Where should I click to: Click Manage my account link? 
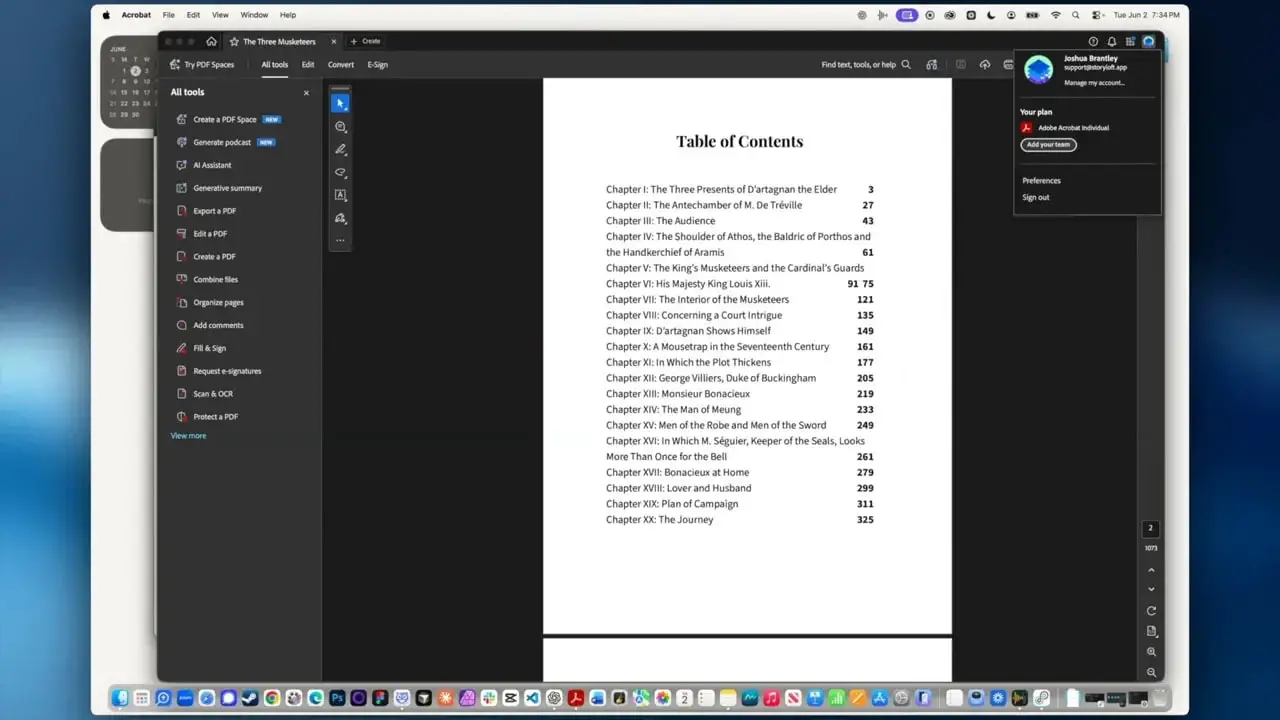pyautogui.click(x=1094, y=83)
